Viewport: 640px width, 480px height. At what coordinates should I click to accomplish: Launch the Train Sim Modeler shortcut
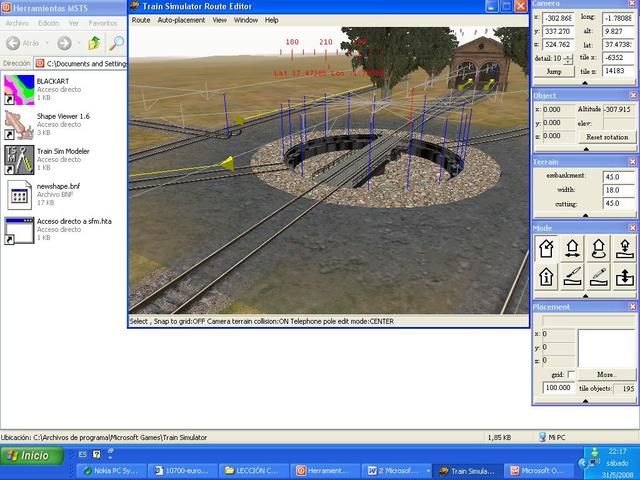[x=18, y=158]
